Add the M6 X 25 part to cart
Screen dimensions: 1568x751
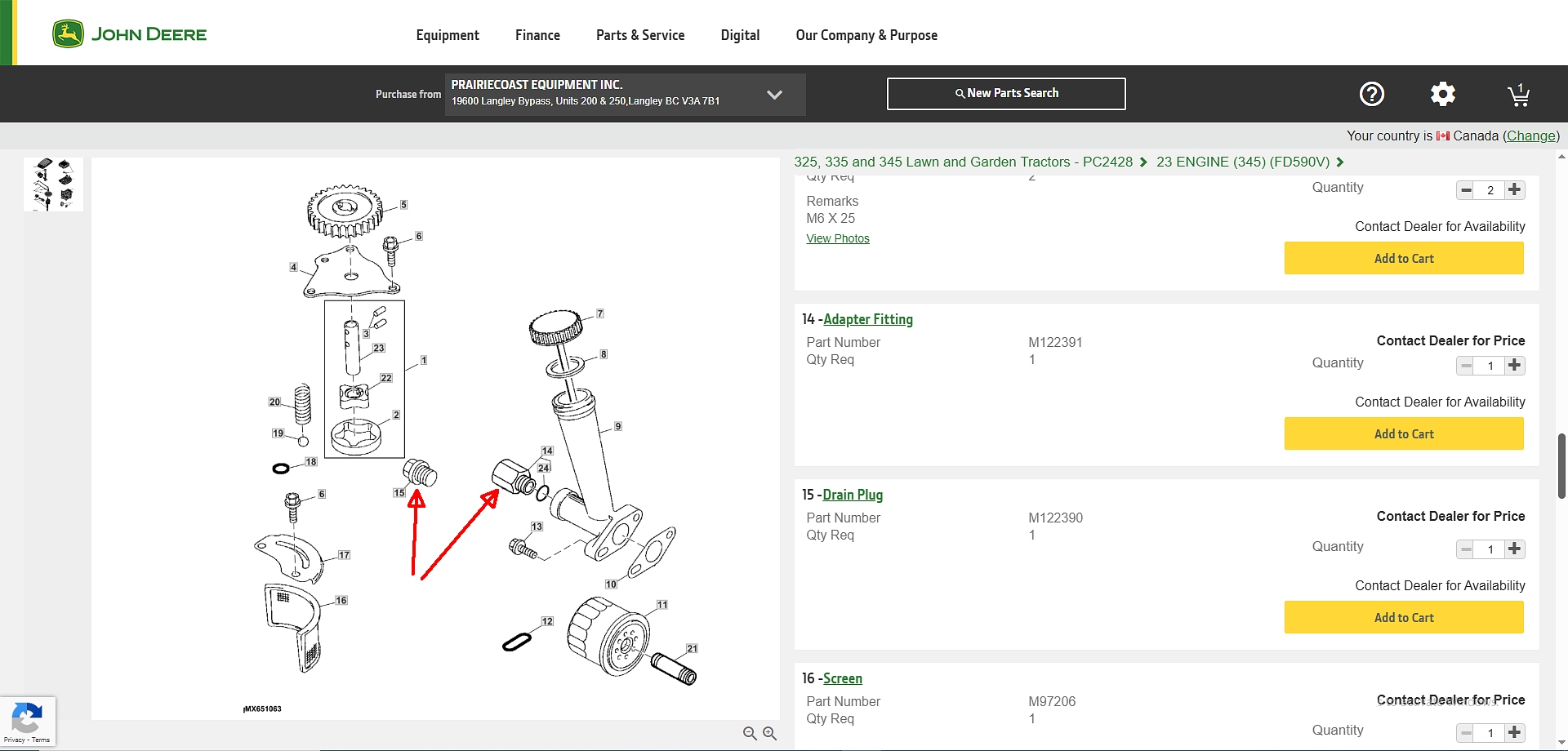coord(1404,258)
